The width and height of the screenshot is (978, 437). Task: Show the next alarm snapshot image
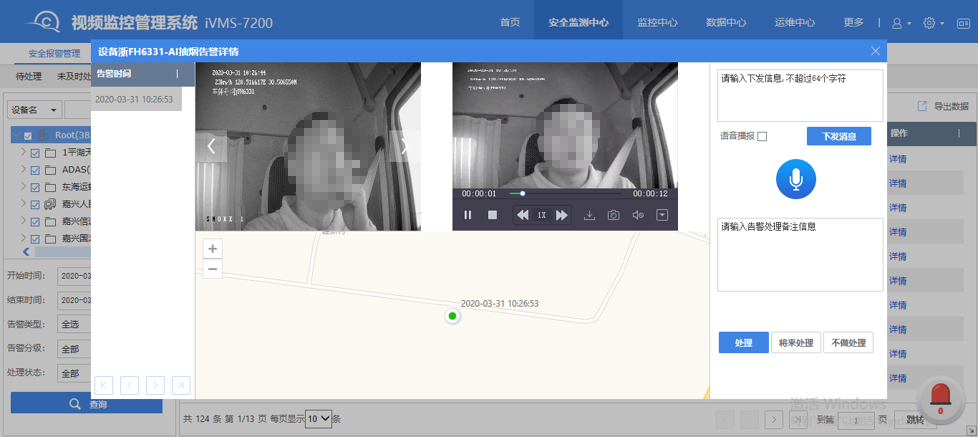(x=405, y=146)
